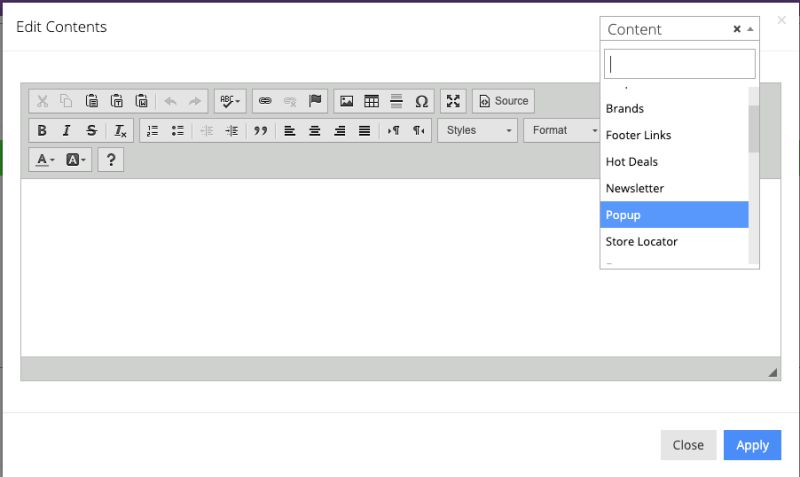
Task: Select Newsletter option
Action: (x=674, y=188)
